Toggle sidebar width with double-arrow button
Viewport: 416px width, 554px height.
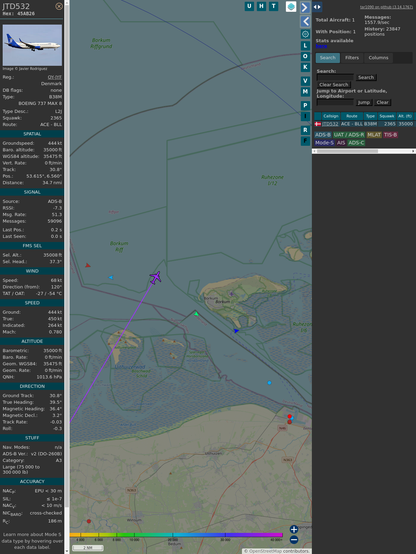tap(317, 7)
